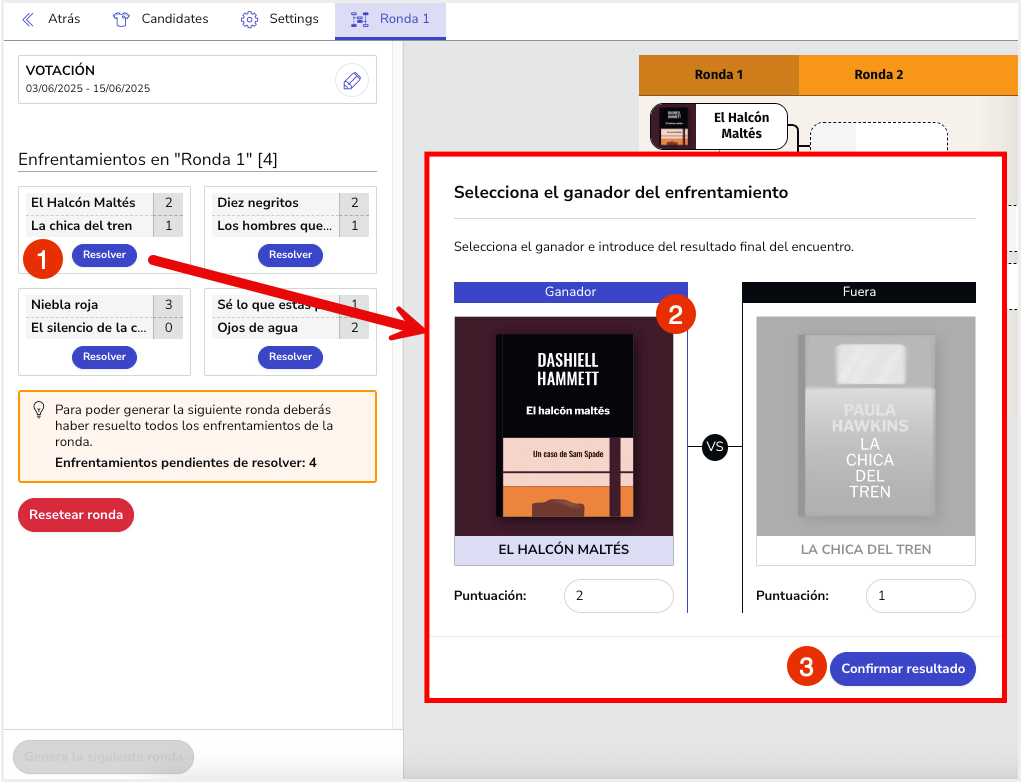Switch to the Ronda 1 tab
The image size is (1021, 783).
(390, 20)
